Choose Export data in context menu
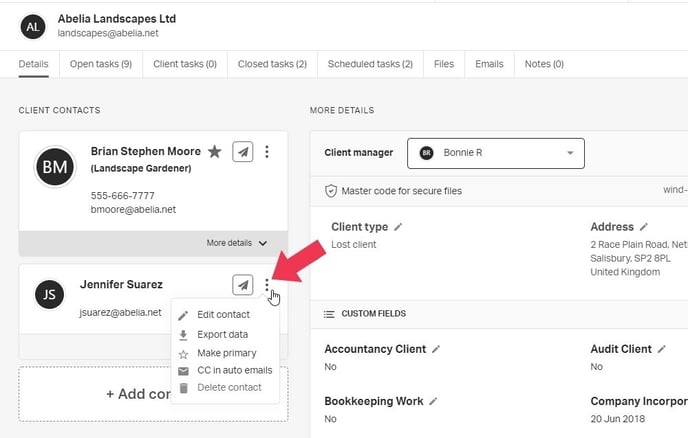 (222, 334)
